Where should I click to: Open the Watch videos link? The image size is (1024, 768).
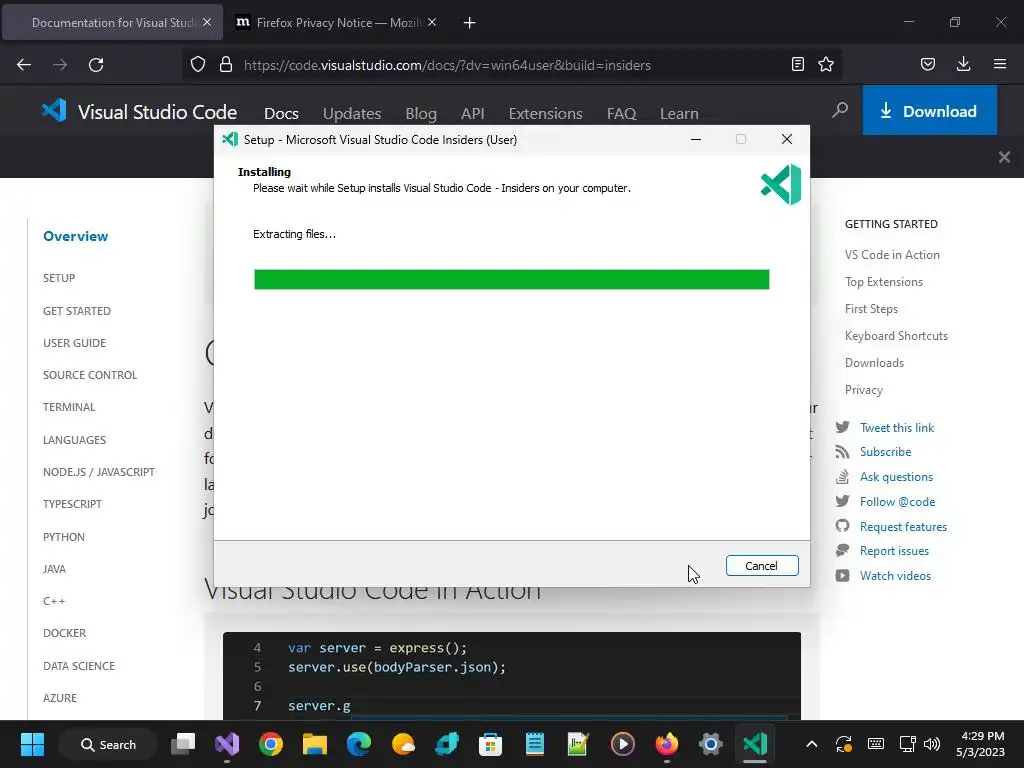895,575
